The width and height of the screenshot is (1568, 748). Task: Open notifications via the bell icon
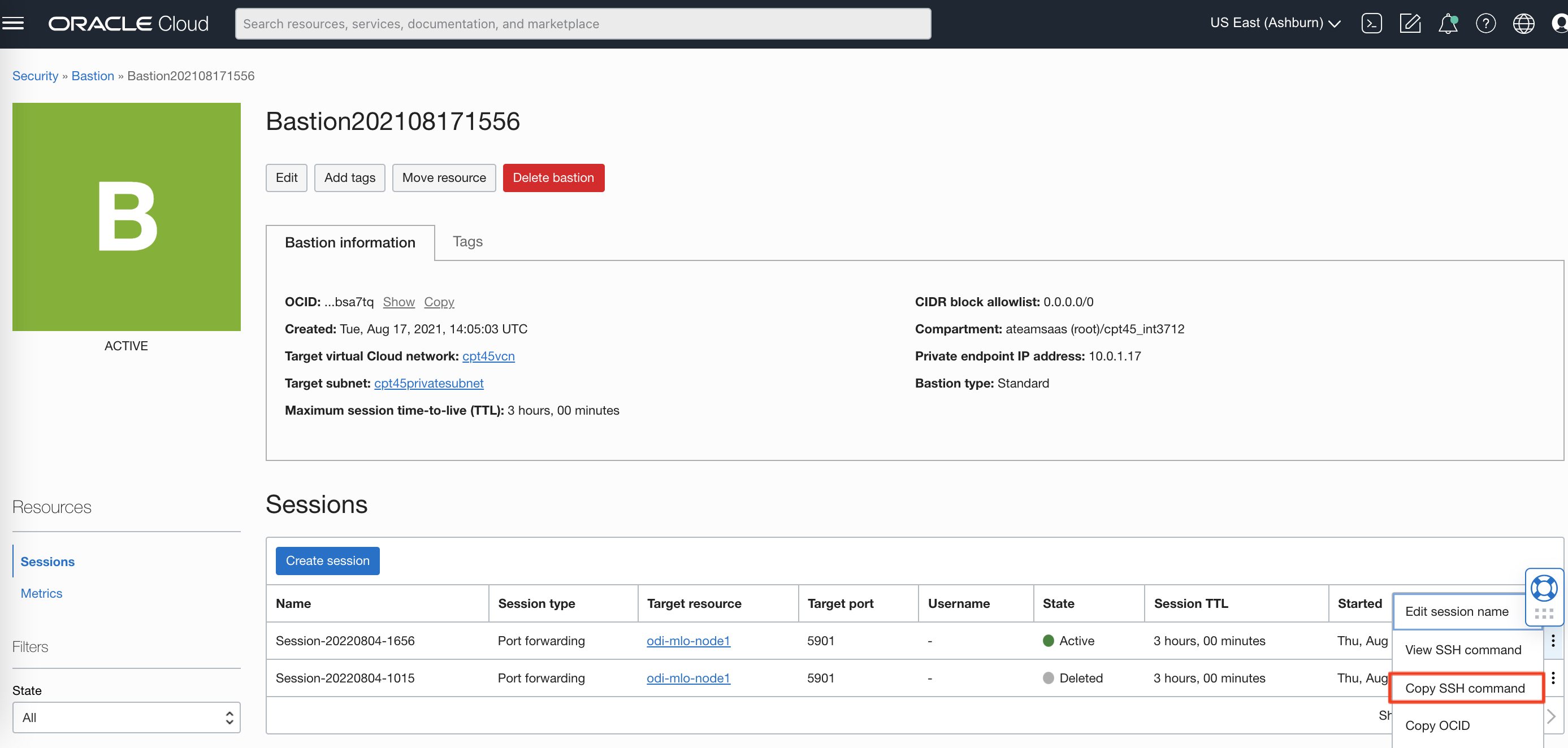pos(1448,23)
